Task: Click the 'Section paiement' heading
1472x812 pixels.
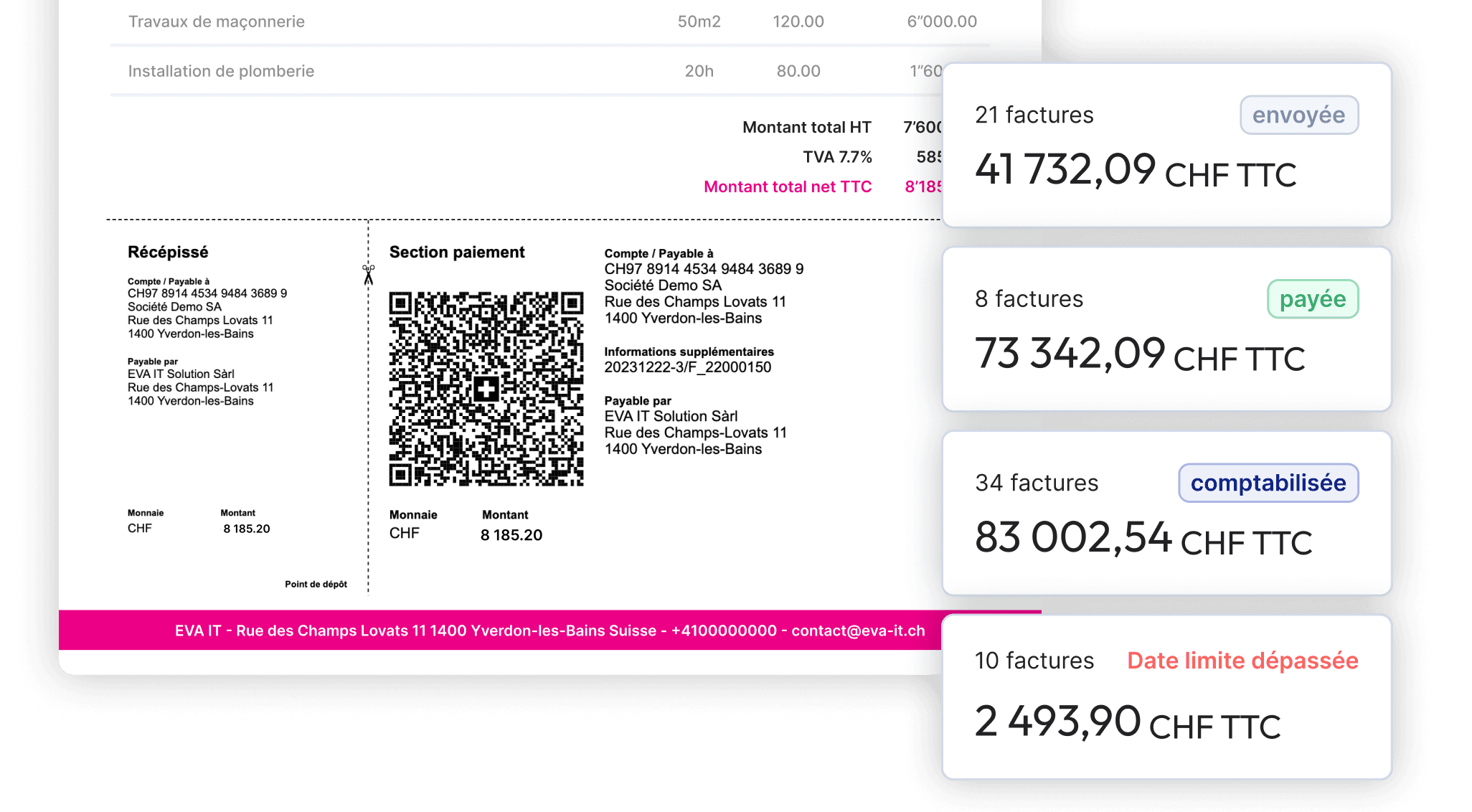Action: pyautogui.click(x=456, y=252)
